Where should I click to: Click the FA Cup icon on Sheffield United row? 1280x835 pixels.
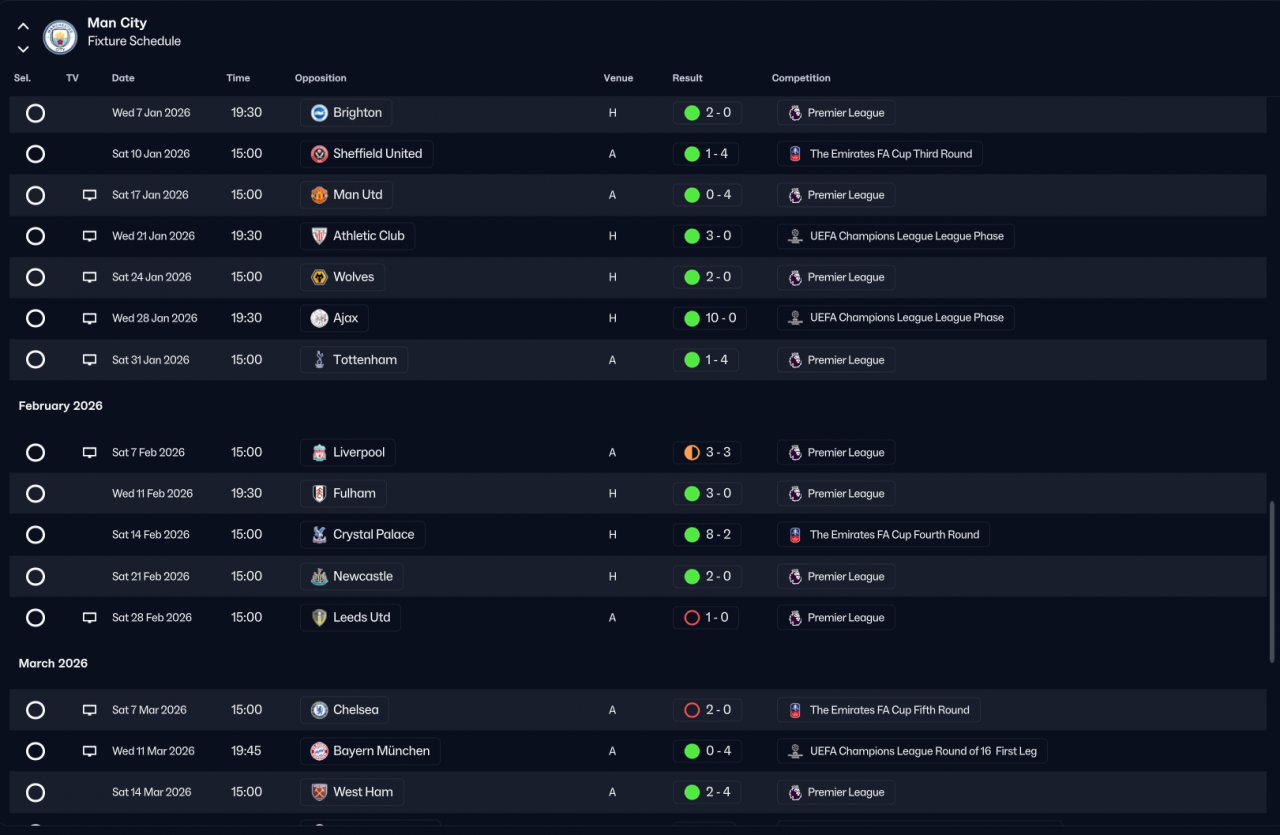click(x=795, y=154)
